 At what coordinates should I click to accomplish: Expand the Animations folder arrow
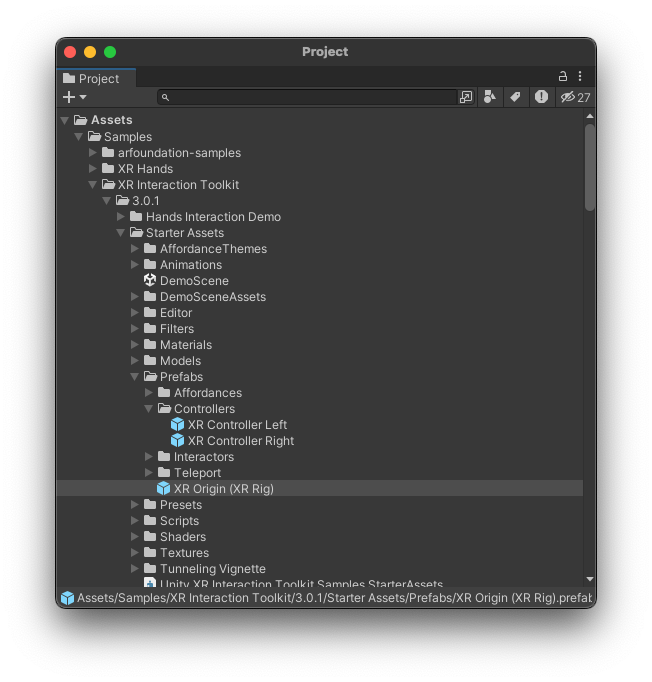134,264
